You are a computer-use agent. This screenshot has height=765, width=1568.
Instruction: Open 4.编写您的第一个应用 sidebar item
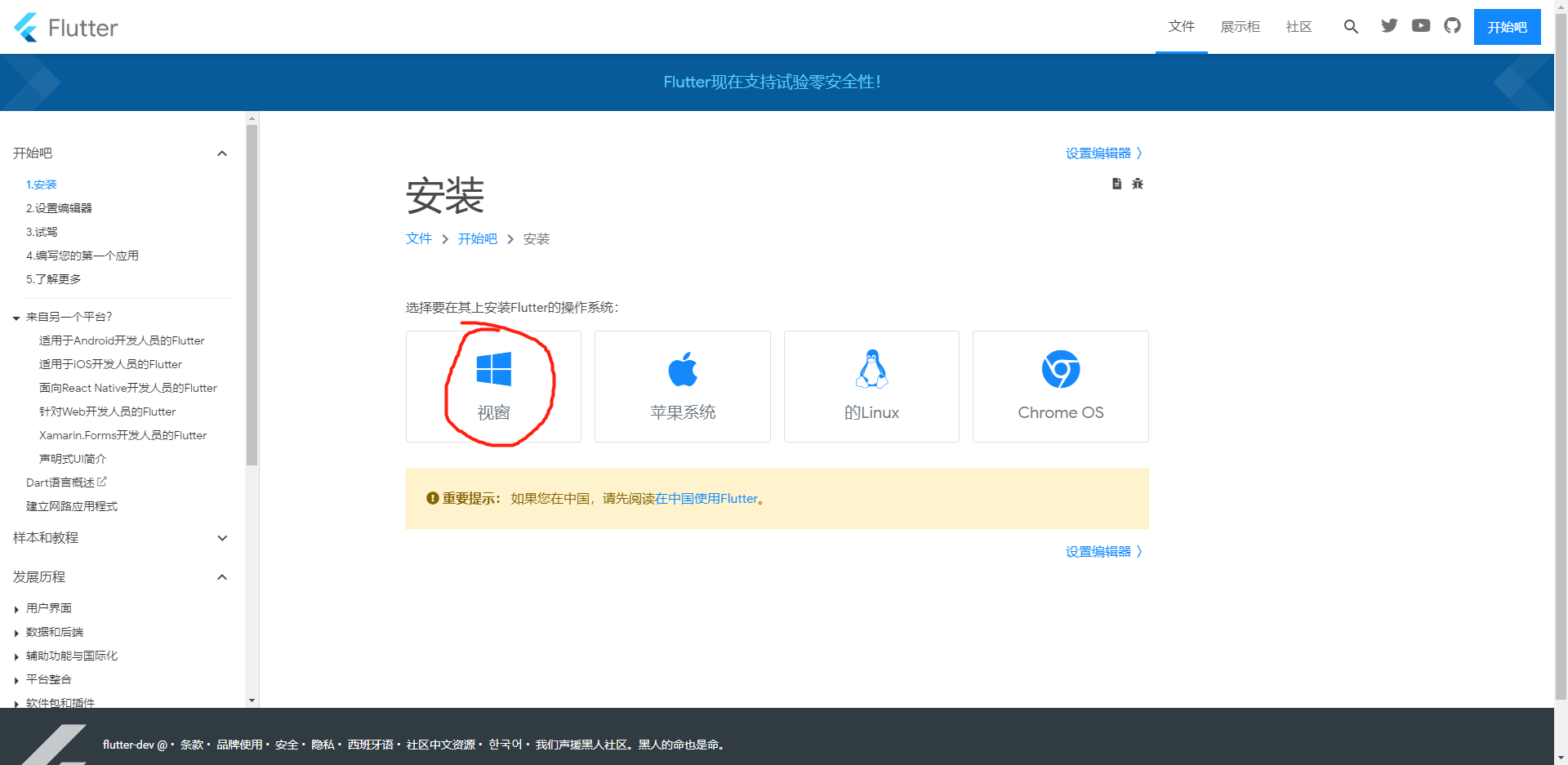pyautogui.click(x=82, y=256)
